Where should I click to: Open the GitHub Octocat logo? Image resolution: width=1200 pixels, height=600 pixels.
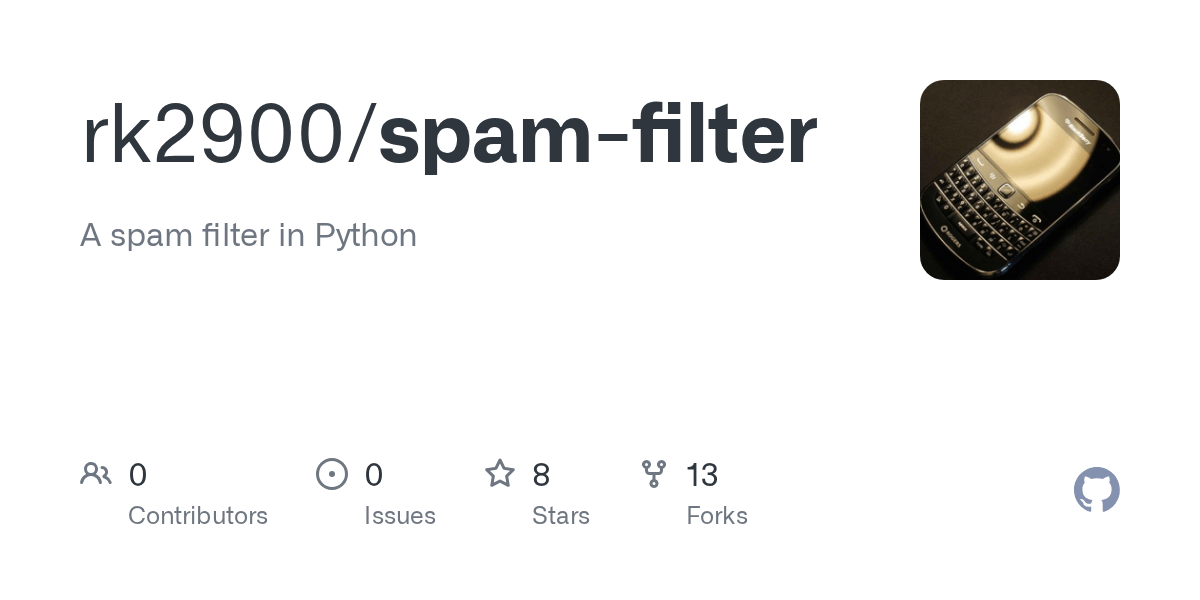point(1097,490)
